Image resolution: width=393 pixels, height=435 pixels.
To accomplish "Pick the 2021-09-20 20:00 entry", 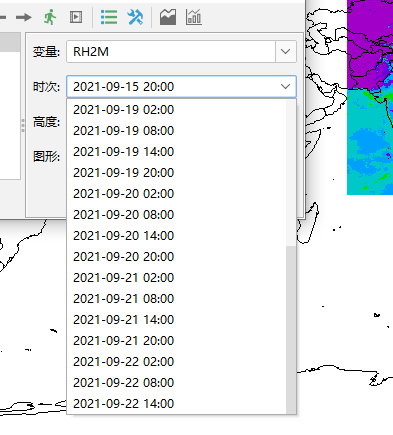I will pyautogui.click(x=177, y=257).
